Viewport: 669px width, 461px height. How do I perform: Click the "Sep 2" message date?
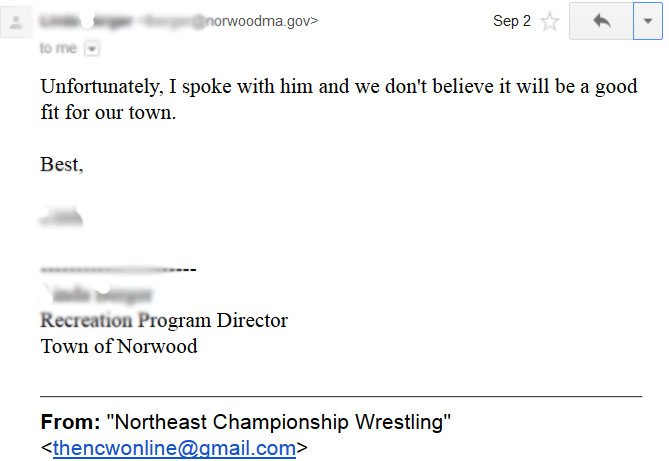pos(511,21)
